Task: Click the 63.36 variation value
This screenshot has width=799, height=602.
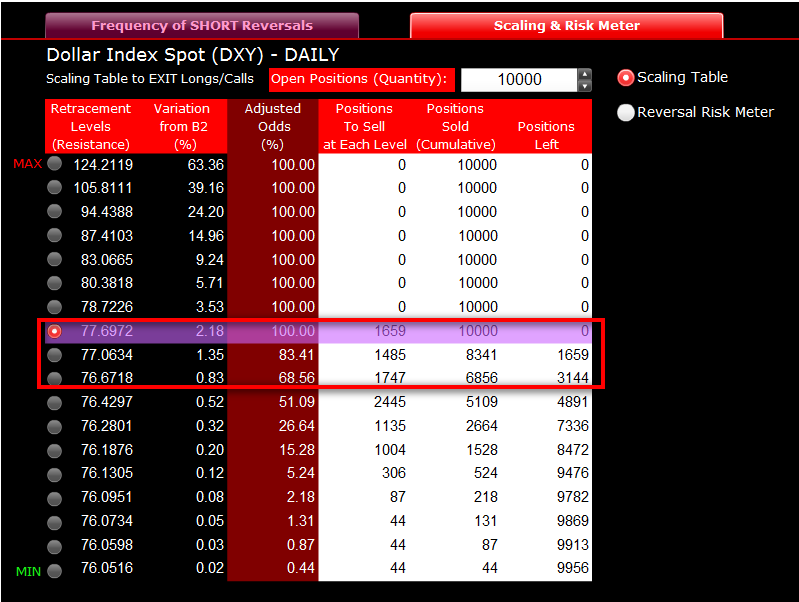Action: pyautogui.click(x=206, y=165)
